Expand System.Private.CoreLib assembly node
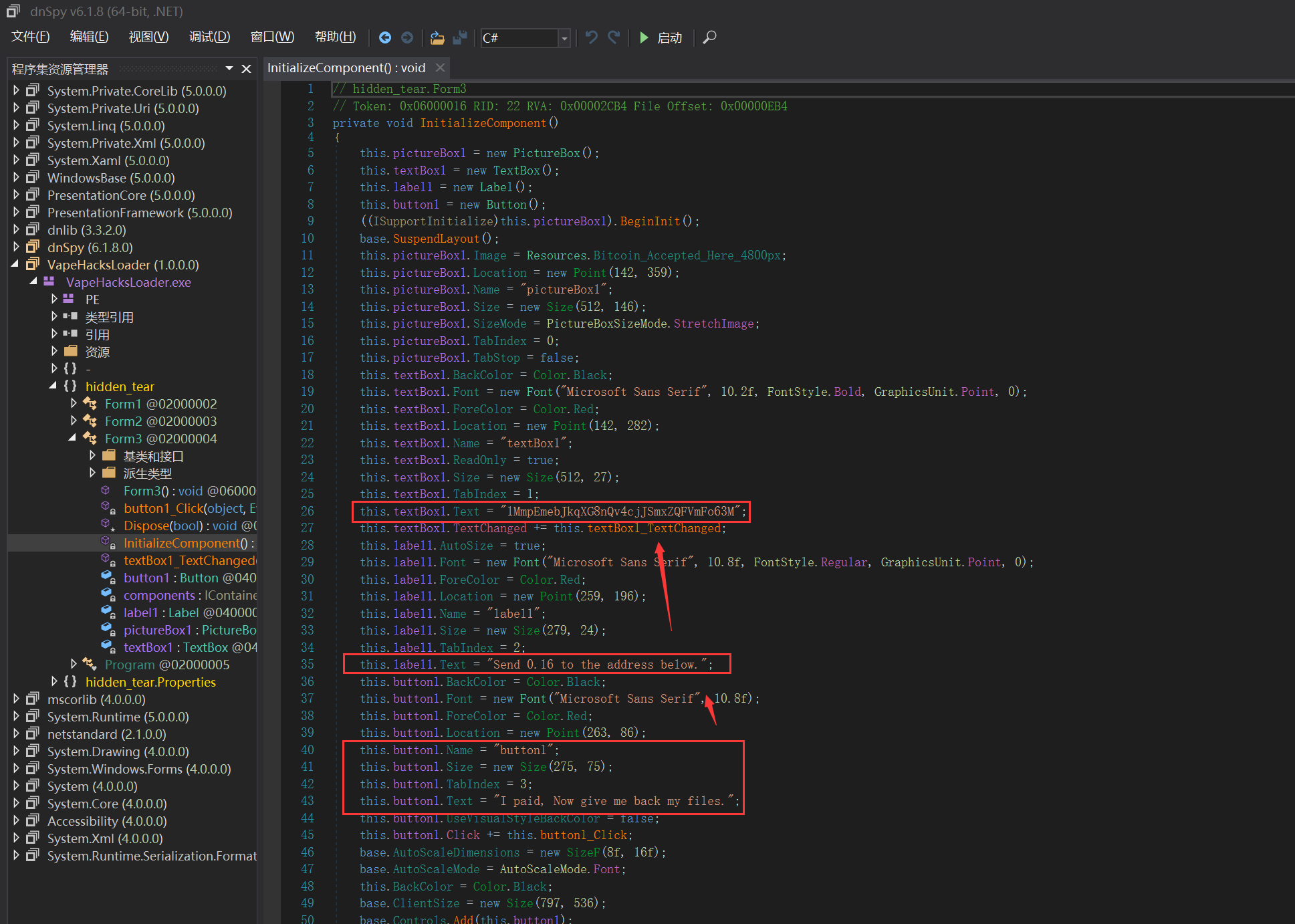This screenshot has height=924, width=1295. (x=17, y=90)
